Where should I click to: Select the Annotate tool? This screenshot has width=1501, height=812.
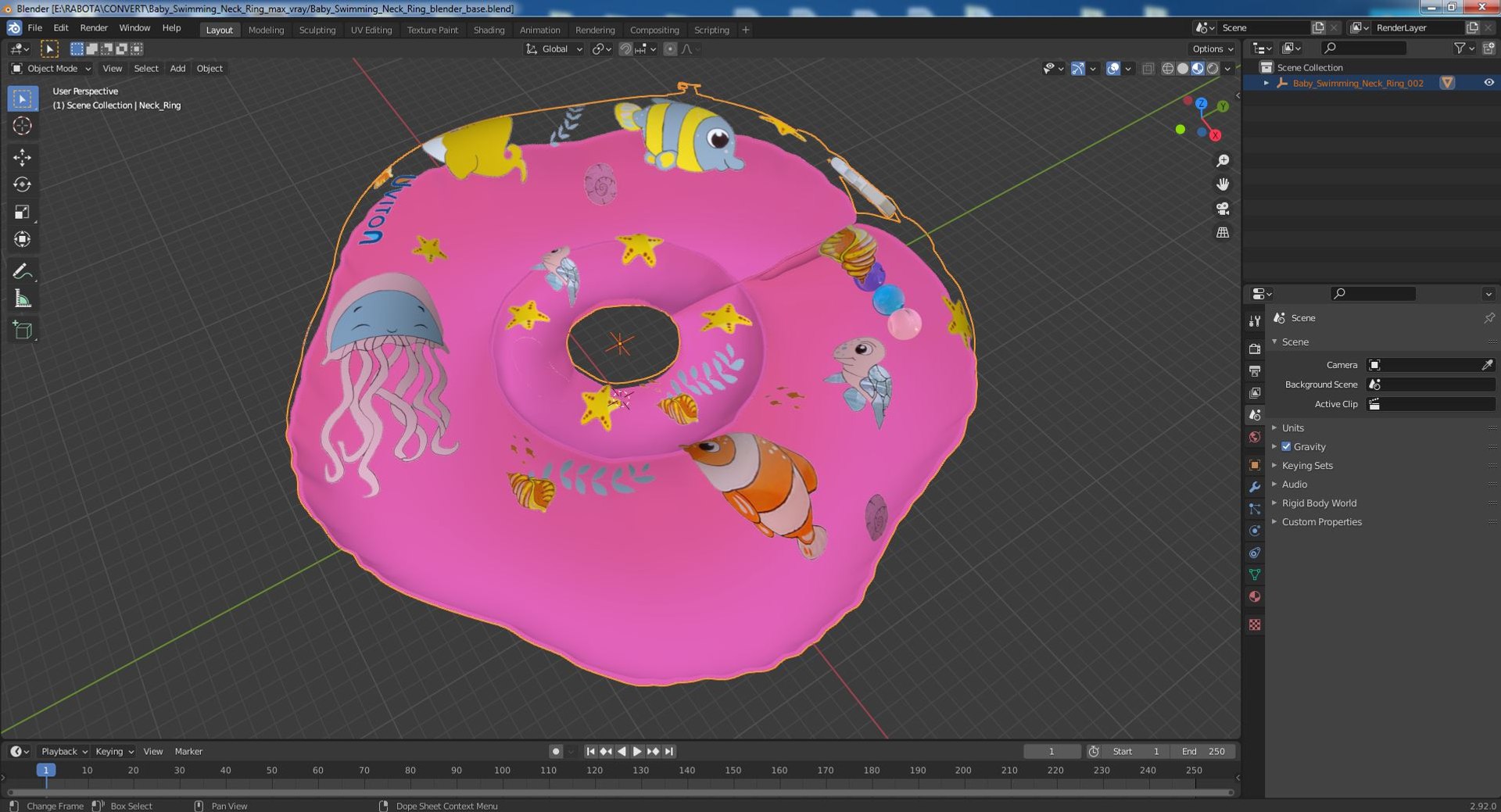23,271
